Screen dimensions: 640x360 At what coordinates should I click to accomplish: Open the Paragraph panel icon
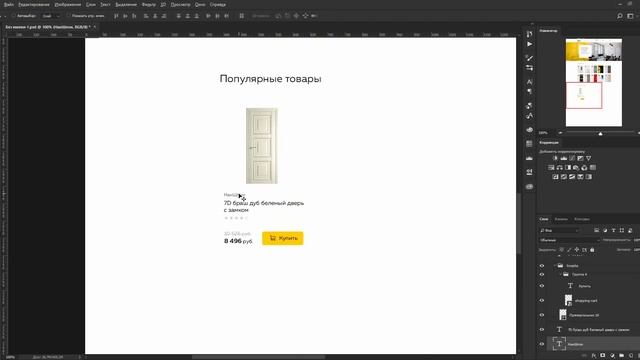529,91
